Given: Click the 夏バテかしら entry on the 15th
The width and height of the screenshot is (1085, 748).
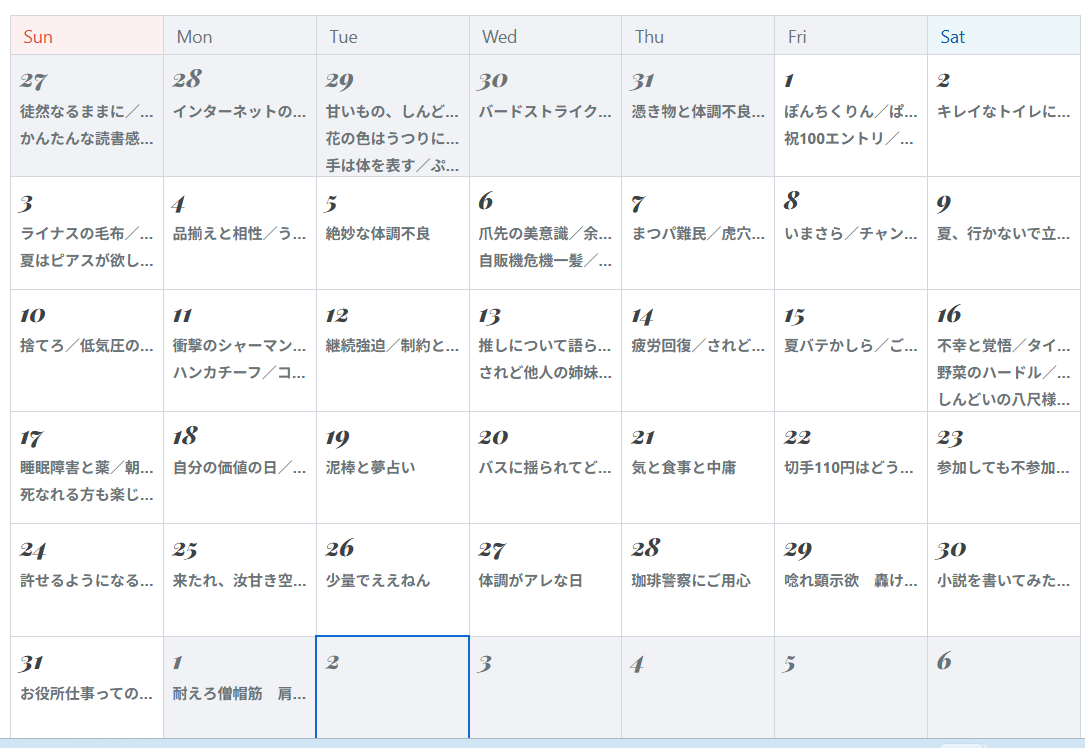Looking at the screenshot, I should tap(849, 346).
